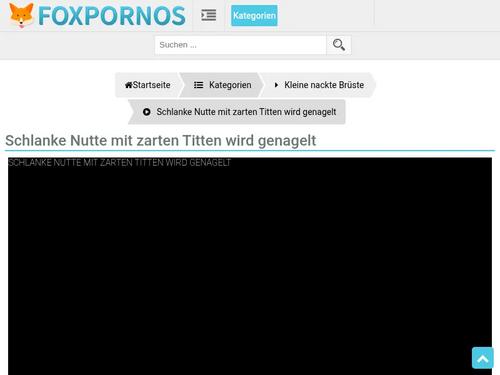
Task: Click the uppercase title overlay inside the video player
Action: 119,163
